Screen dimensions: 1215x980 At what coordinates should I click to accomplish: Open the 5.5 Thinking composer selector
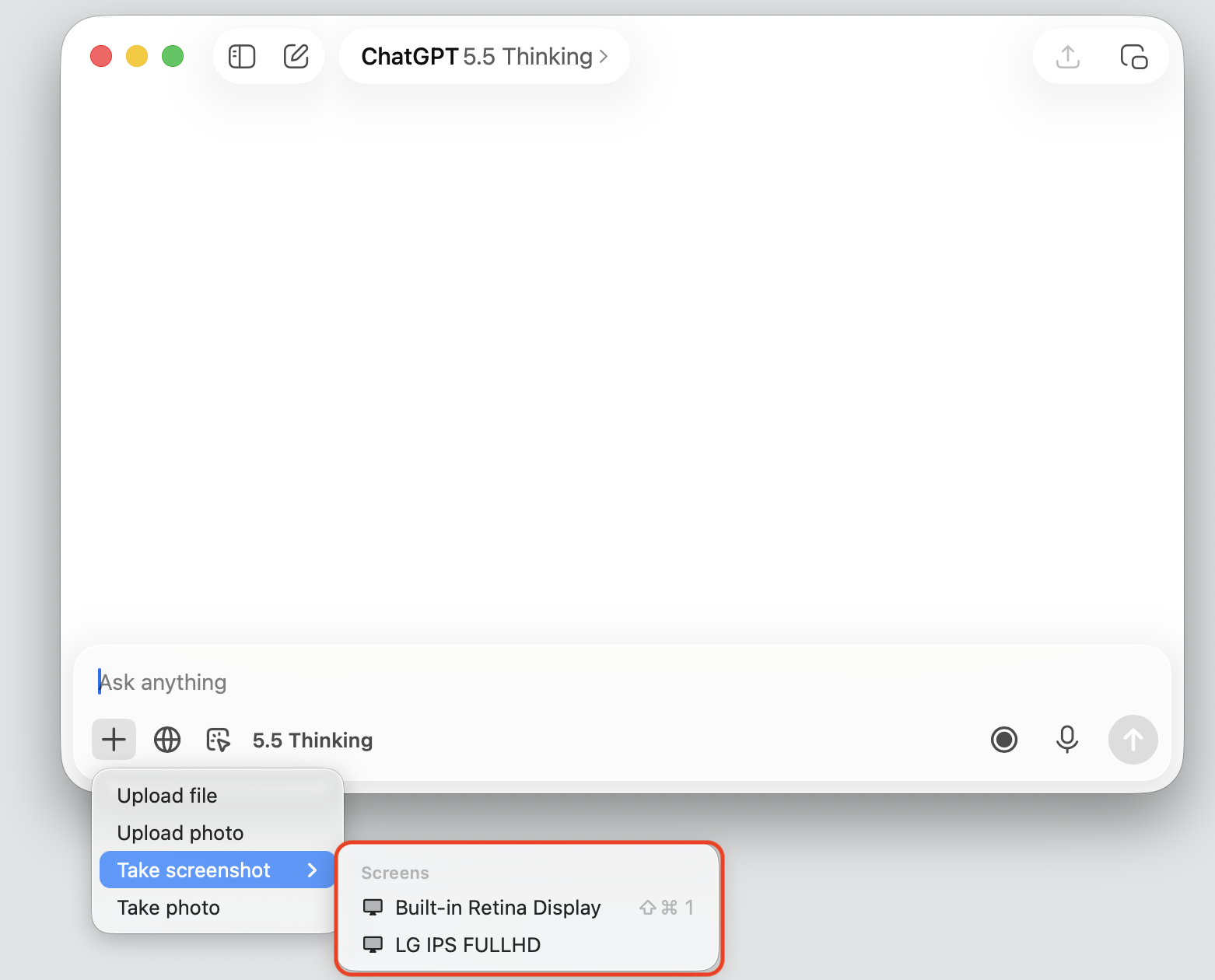coord(313,740)
